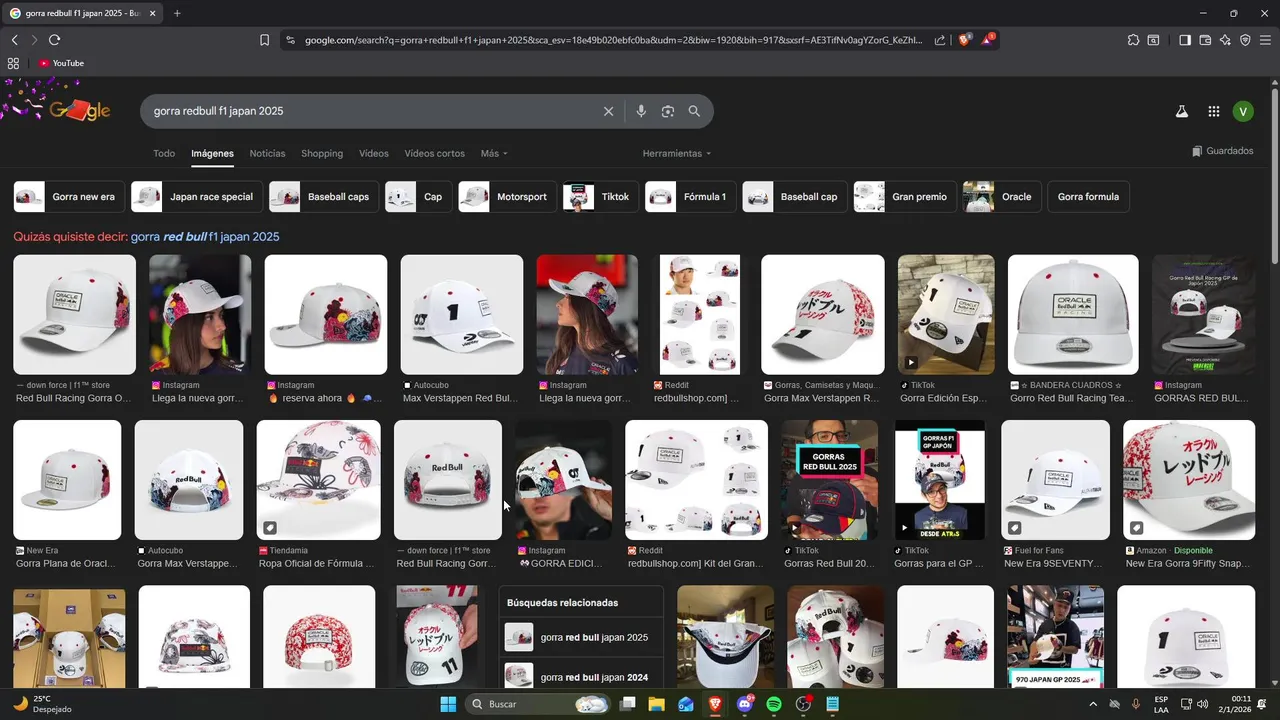1280x720 pixels.
Task: Start a voice search with the microphone icon
Action: click(x=641, y=111)
